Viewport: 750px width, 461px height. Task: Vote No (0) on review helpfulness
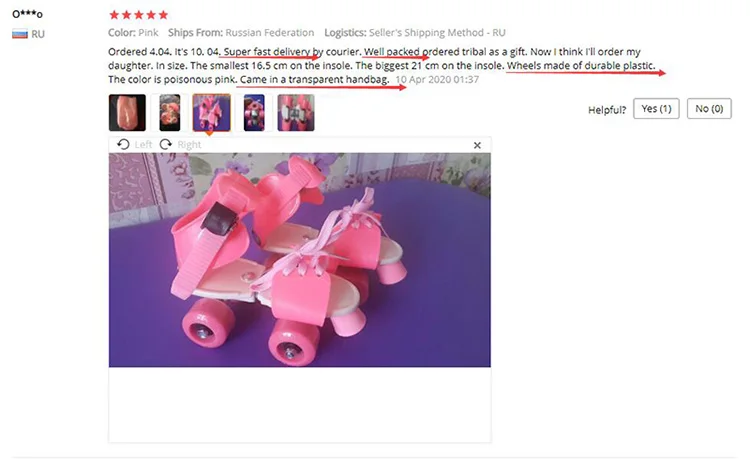(x=709, y=109)
